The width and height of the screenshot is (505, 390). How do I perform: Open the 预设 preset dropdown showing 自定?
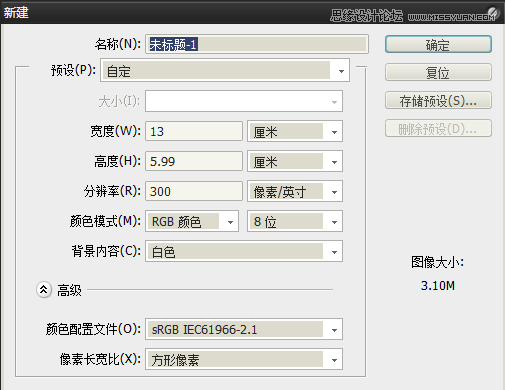point(225,70)
